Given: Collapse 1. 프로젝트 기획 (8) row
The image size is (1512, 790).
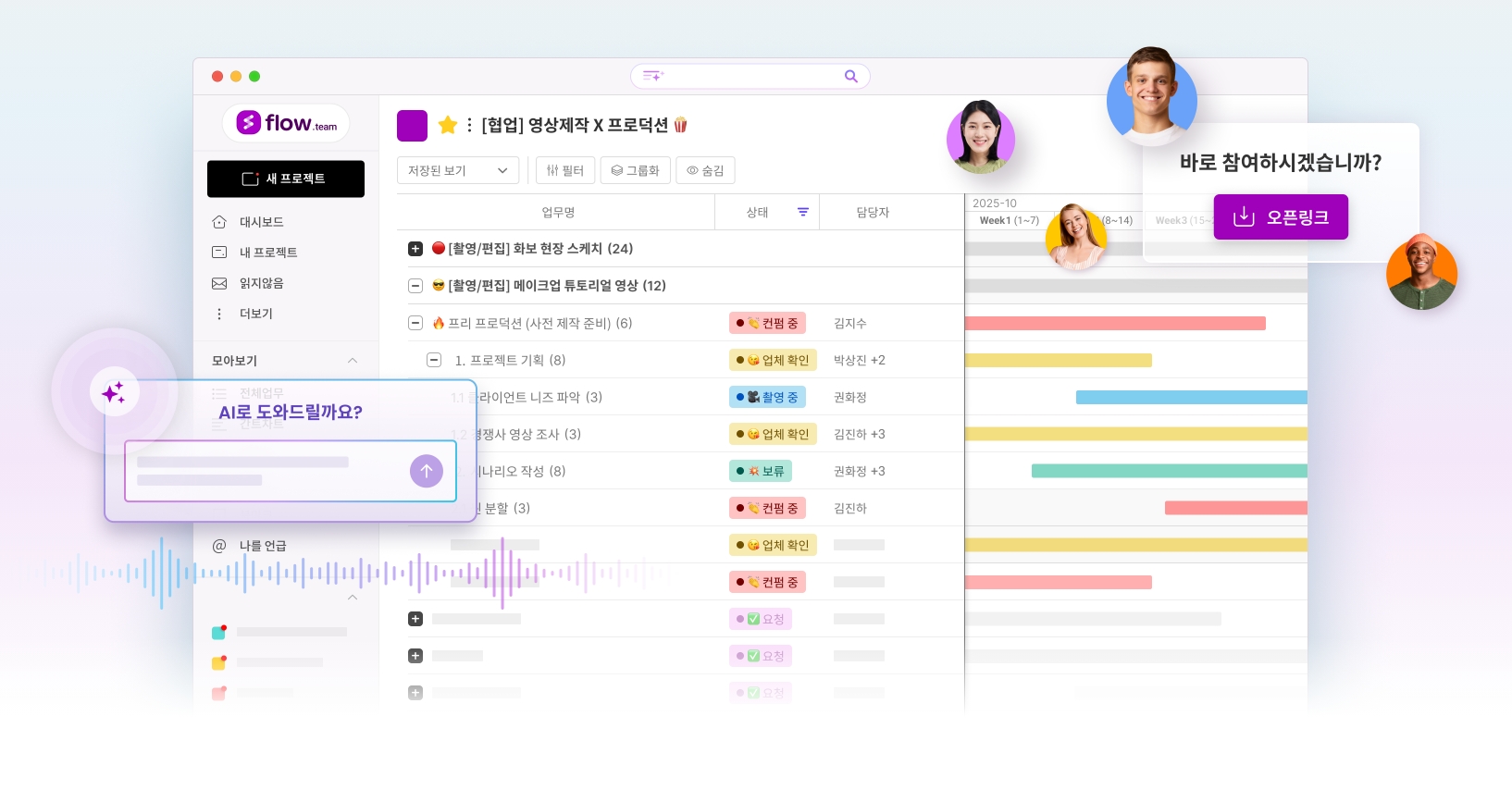Looking at the screenshot, I should tap(434, 360).
